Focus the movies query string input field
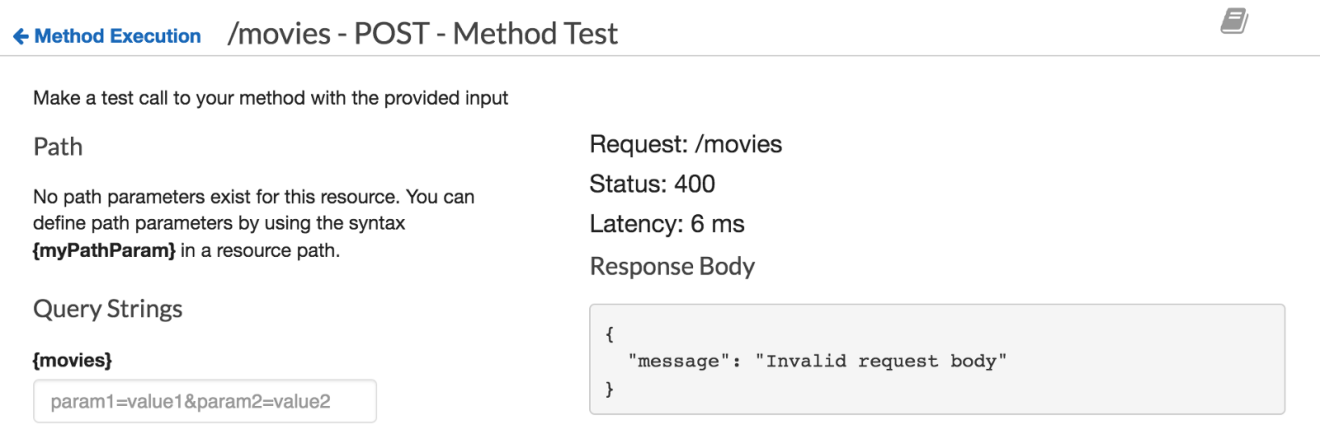 click(205, 401)
